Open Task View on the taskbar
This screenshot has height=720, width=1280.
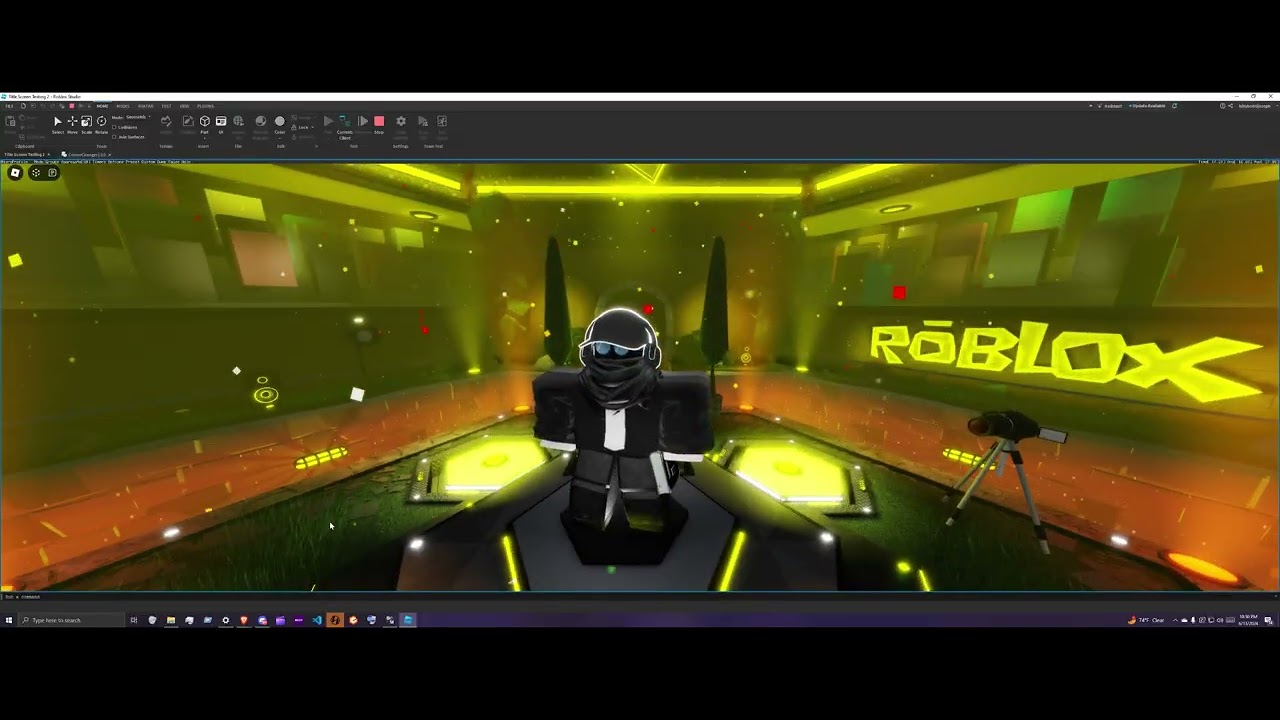tap(134, 620)
